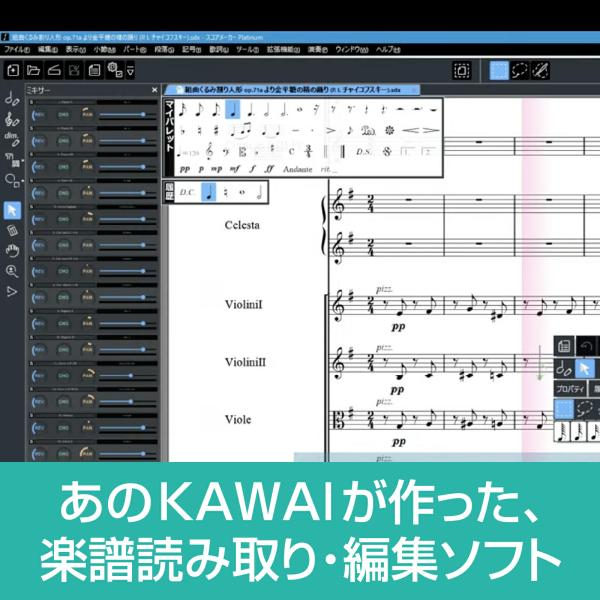This screenshot has height=600, width=600.
Task: Choose the final barline in My Palette
Action: (342, 152)
